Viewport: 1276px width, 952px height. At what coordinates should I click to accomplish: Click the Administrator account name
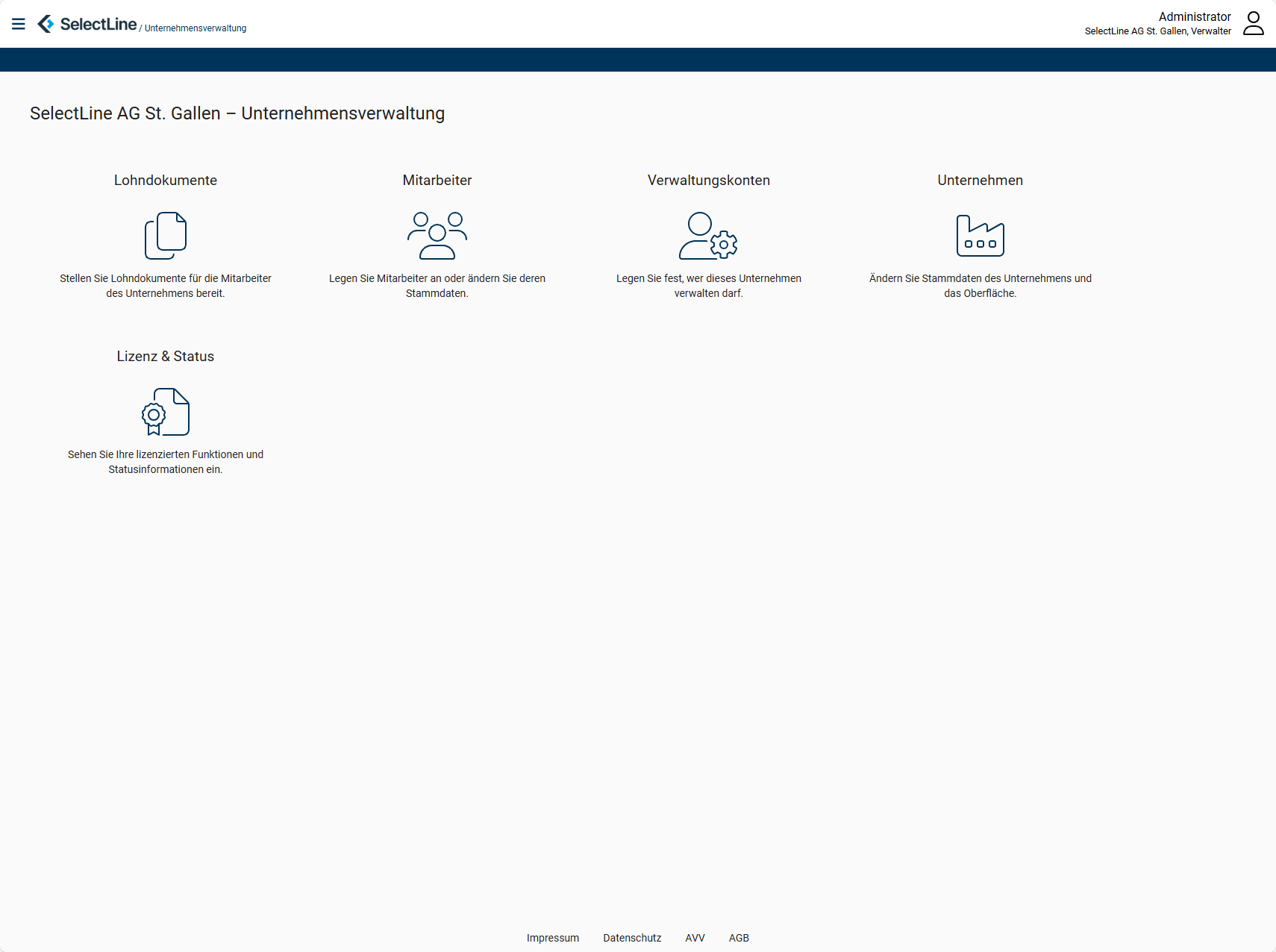1195,16
